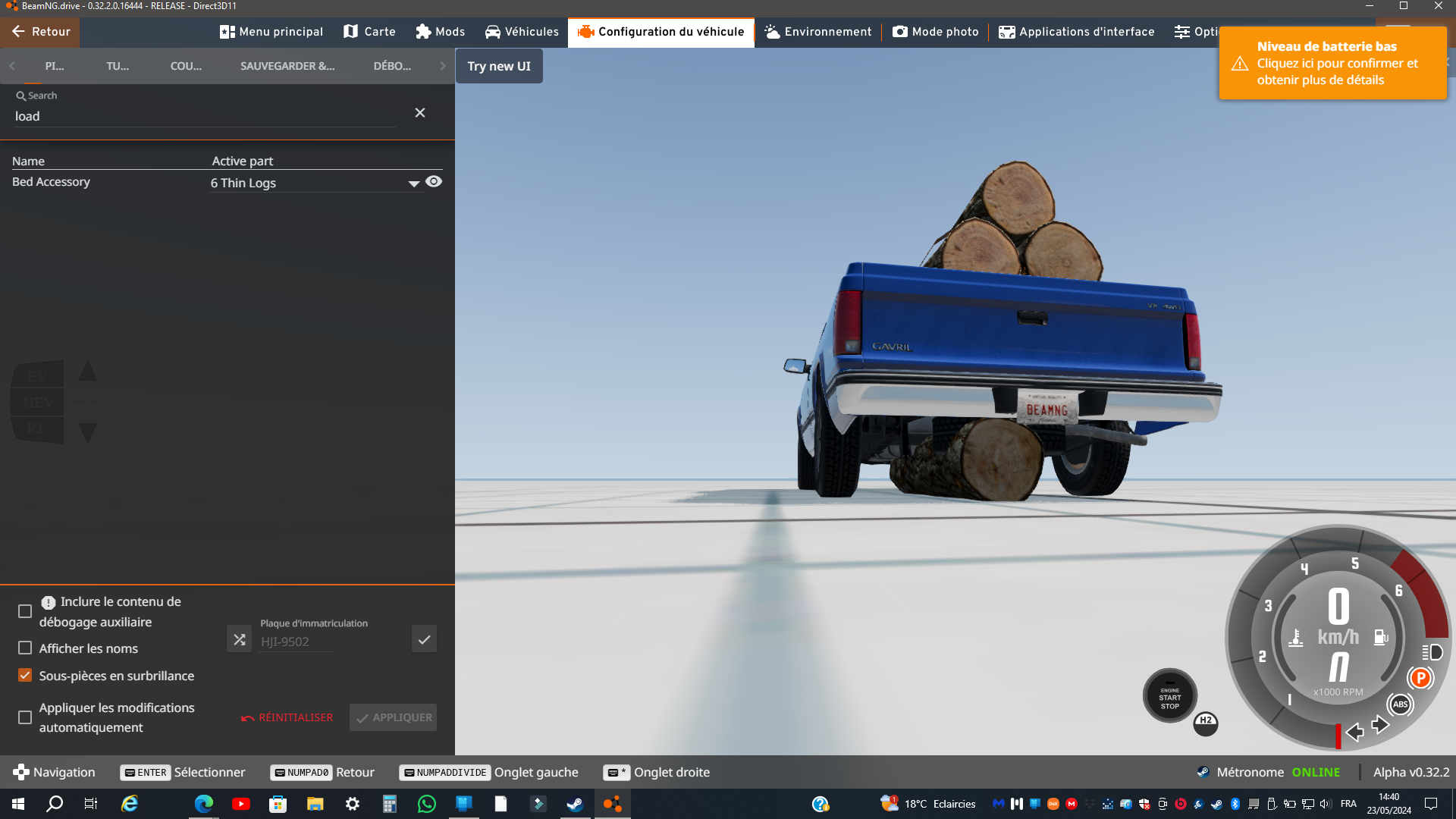Open the Menu principal tab
1456x819 pixels.
271,32
